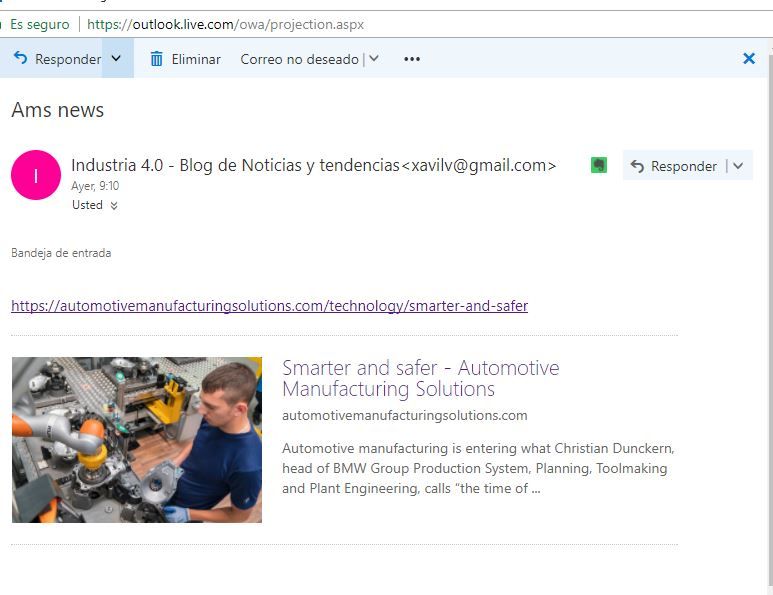Select the sender name Industria 4.0 text

[x=314, y=165]
